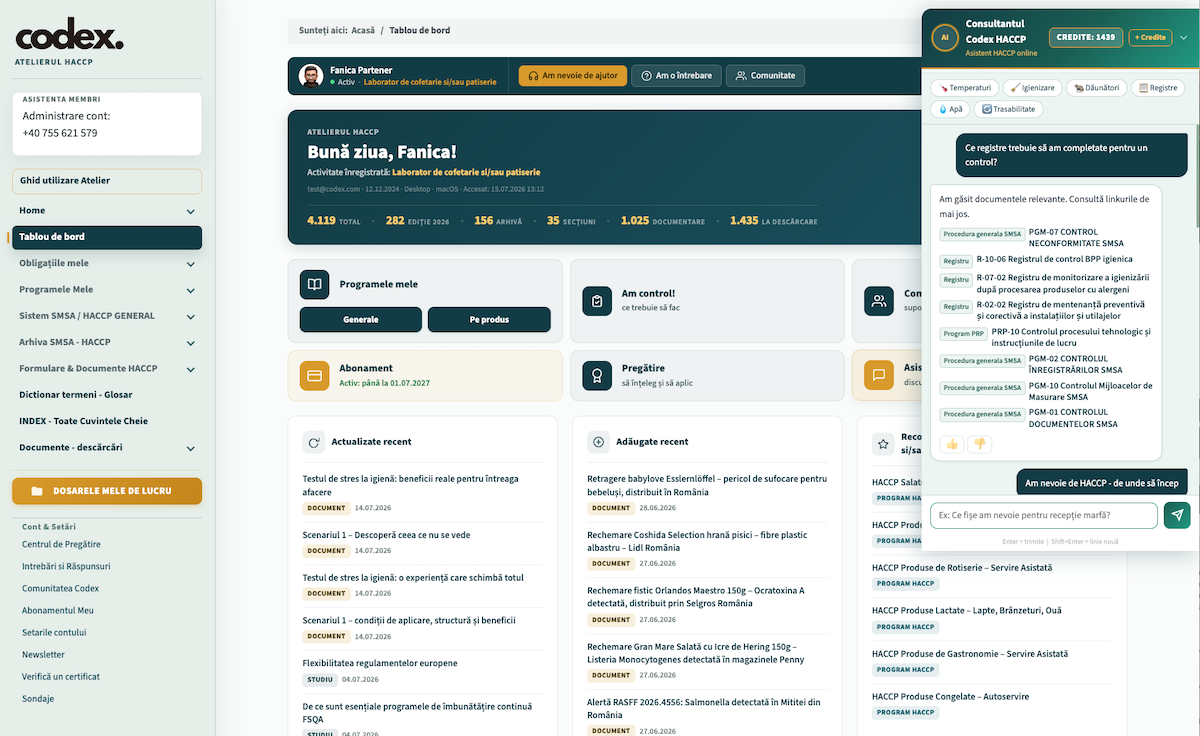Send the chat message with arrow icon
Image resolution: width=1200 pixels, height=736 pixels.
pyautogui.click(x=1177, y=515)
